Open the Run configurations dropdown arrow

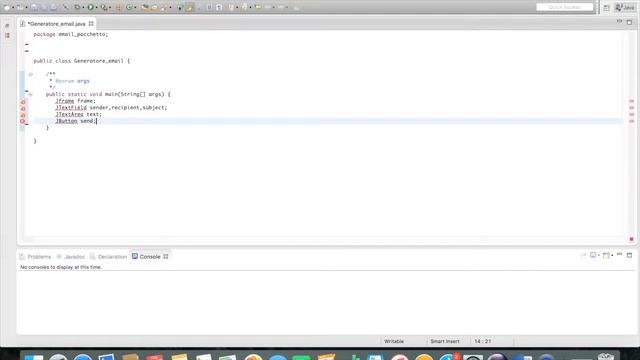(96, 7)
